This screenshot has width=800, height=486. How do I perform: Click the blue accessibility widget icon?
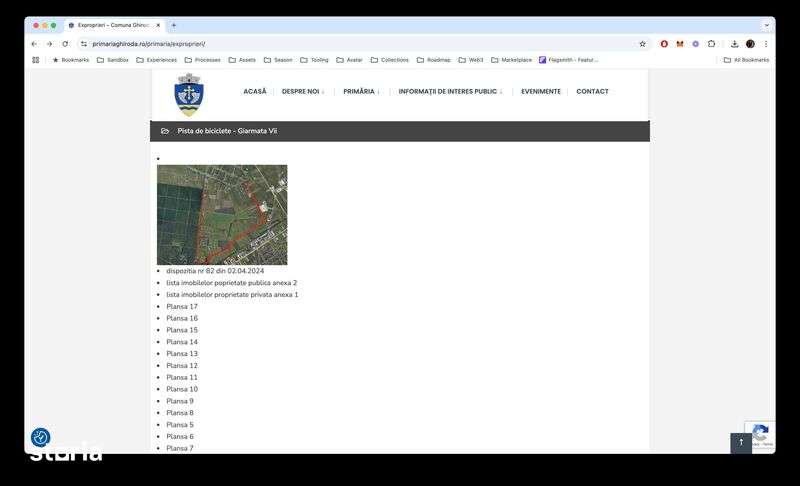[x=40, y=437]
